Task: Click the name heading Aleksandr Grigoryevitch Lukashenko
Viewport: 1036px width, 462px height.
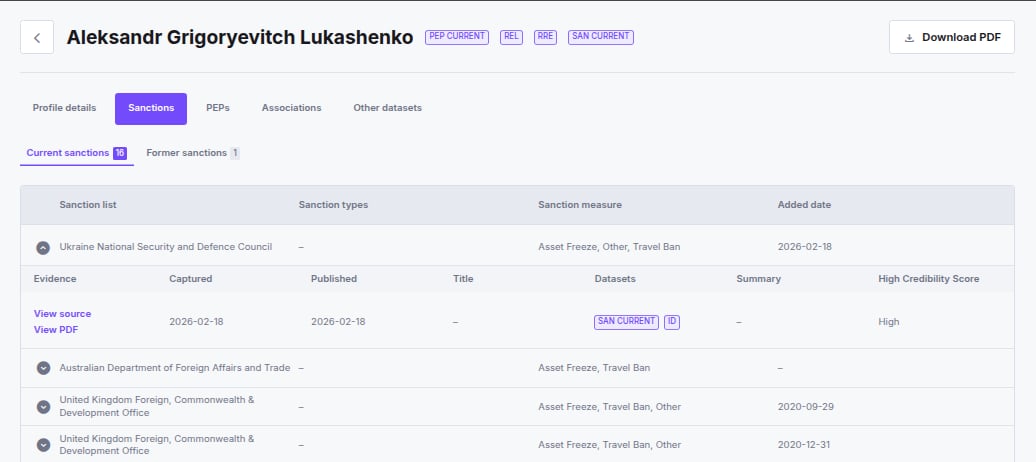Action: [240, 38]
